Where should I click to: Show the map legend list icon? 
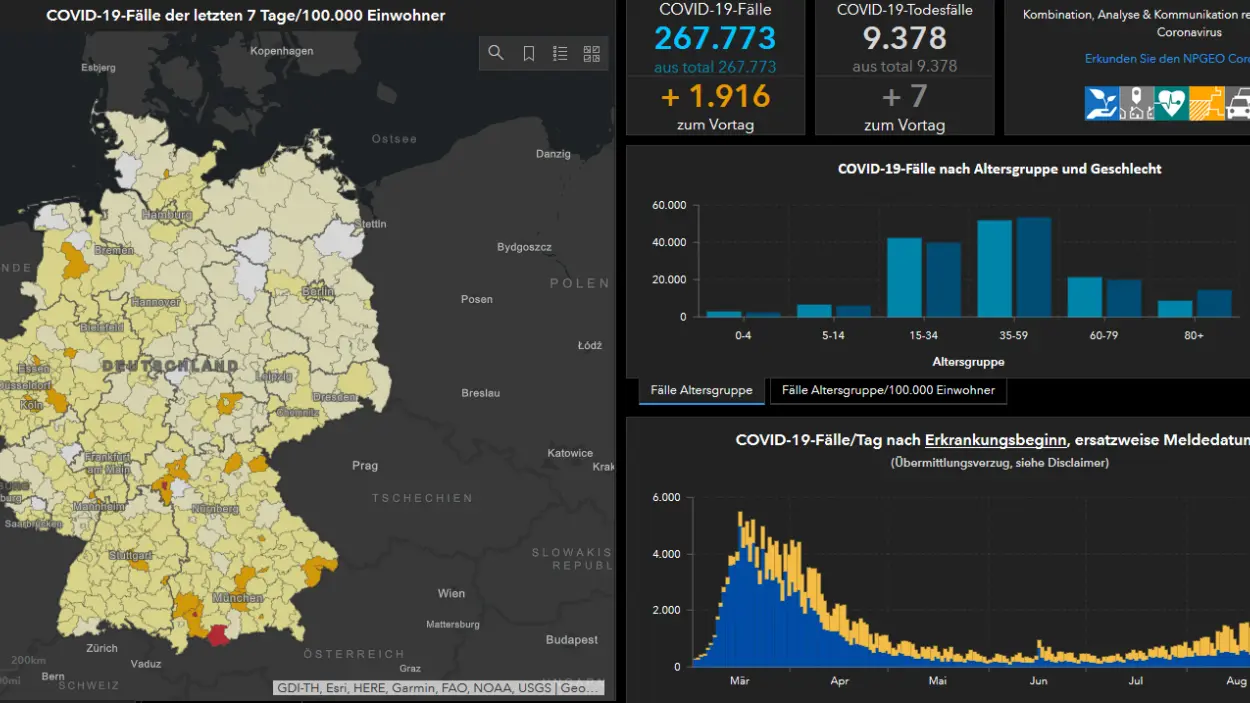coord(560,53)
